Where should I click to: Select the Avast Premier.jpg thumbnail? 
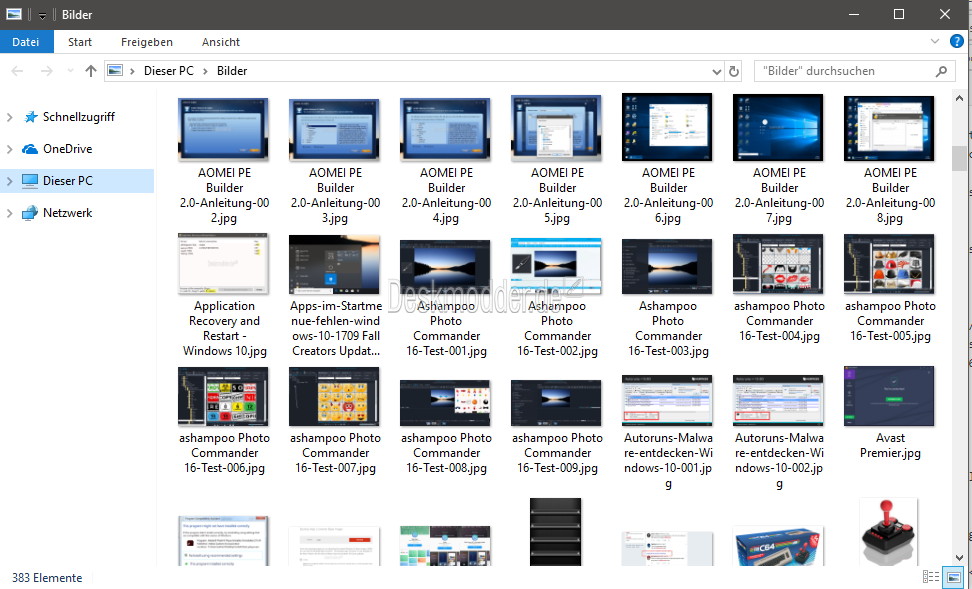(x=889, y=396)
